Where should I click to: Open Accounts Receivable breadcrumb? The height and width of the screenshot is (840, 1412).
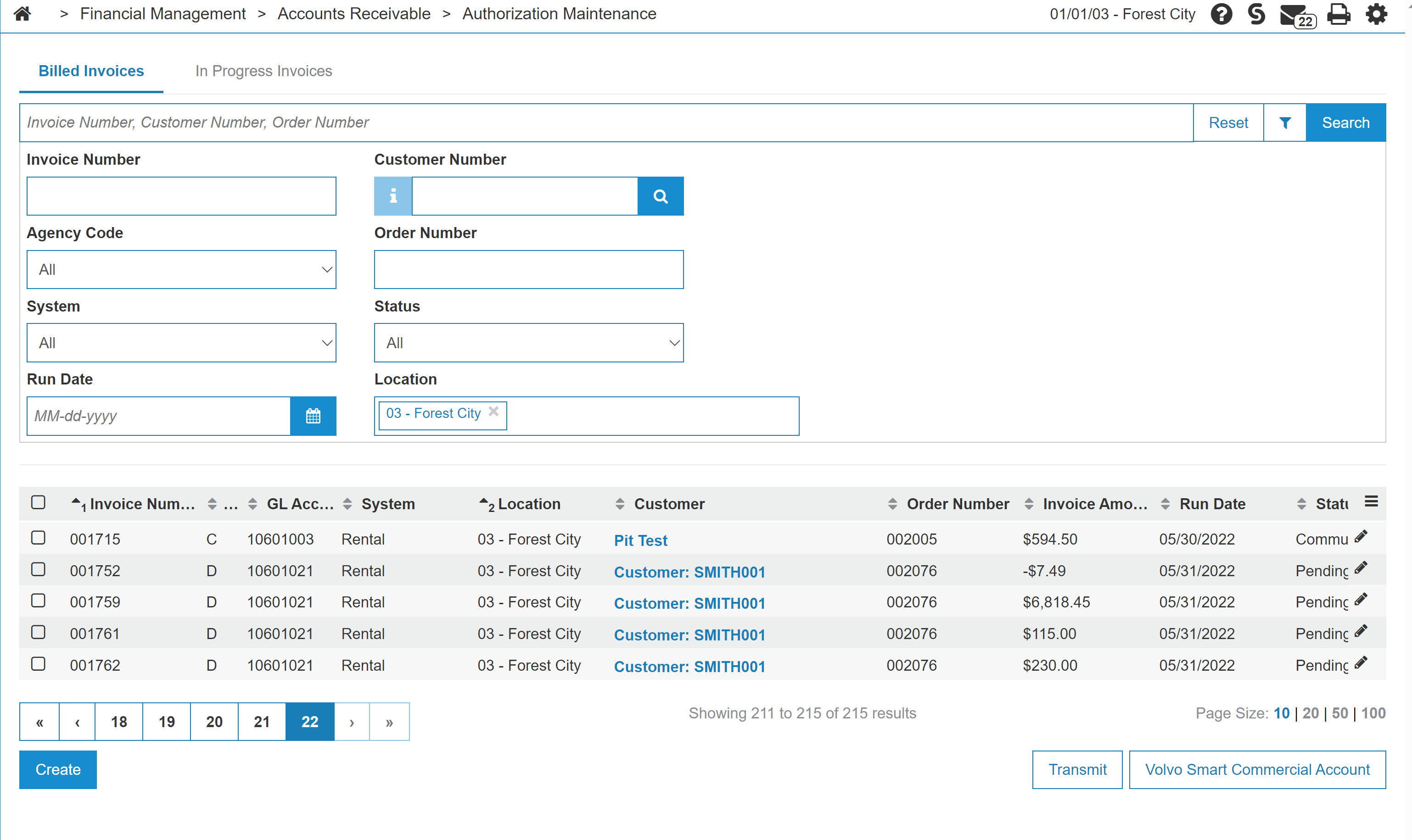[x=354, y=14]
